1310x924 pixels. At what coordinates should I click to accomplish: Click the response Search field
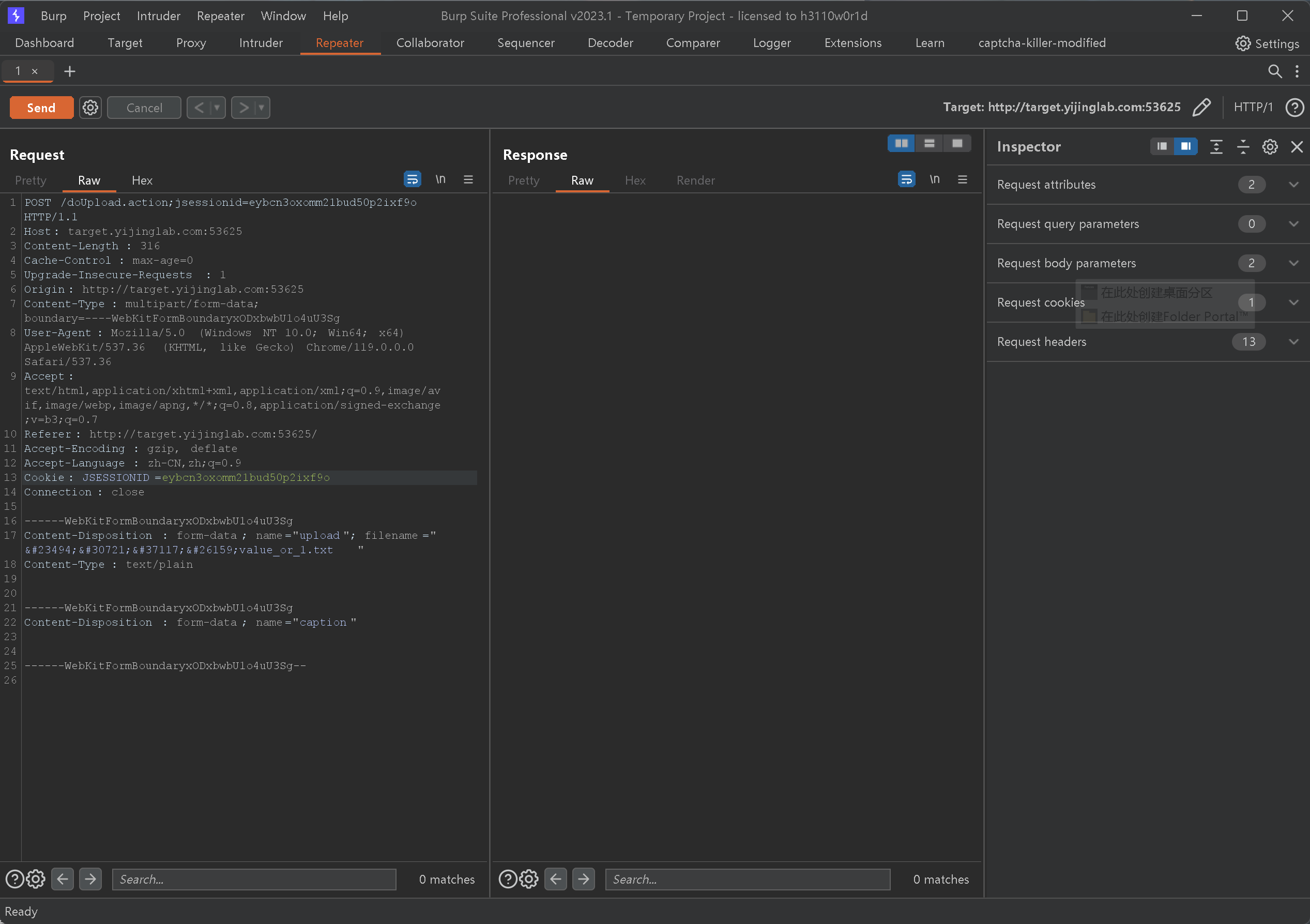pyautogui.click(x=748, y=879)
